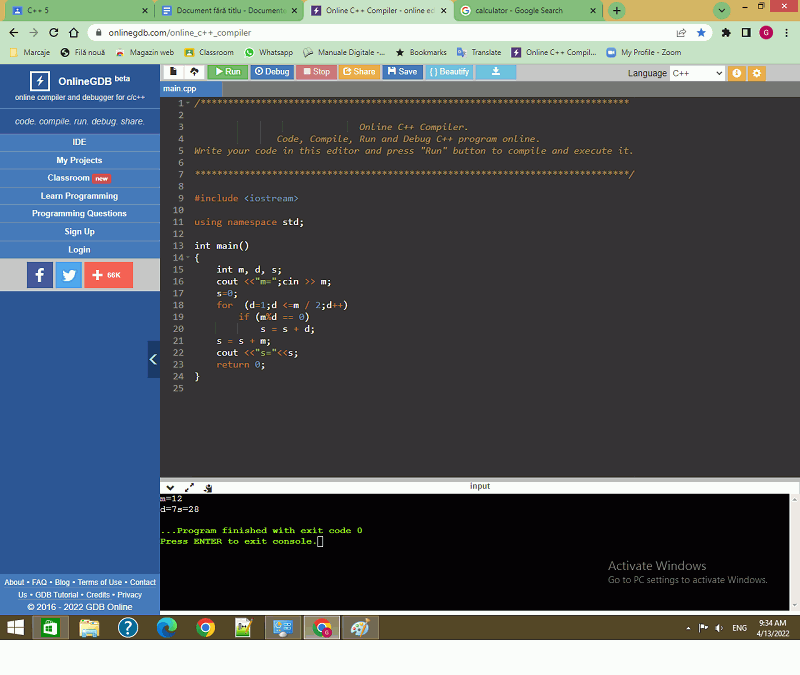Open the Language dropdown showing C++
This screenshot has width=800, height=675.
697,73
